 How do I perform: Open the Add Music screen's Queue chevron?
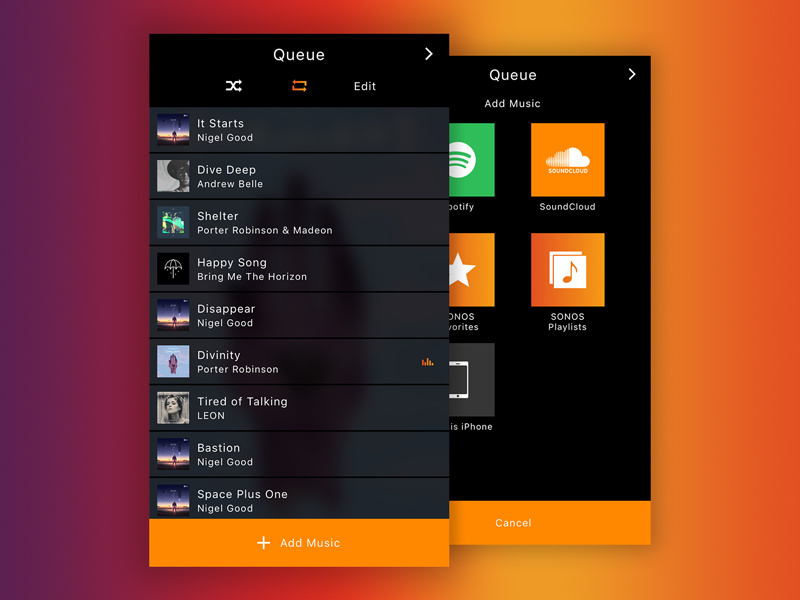(631, 74)
